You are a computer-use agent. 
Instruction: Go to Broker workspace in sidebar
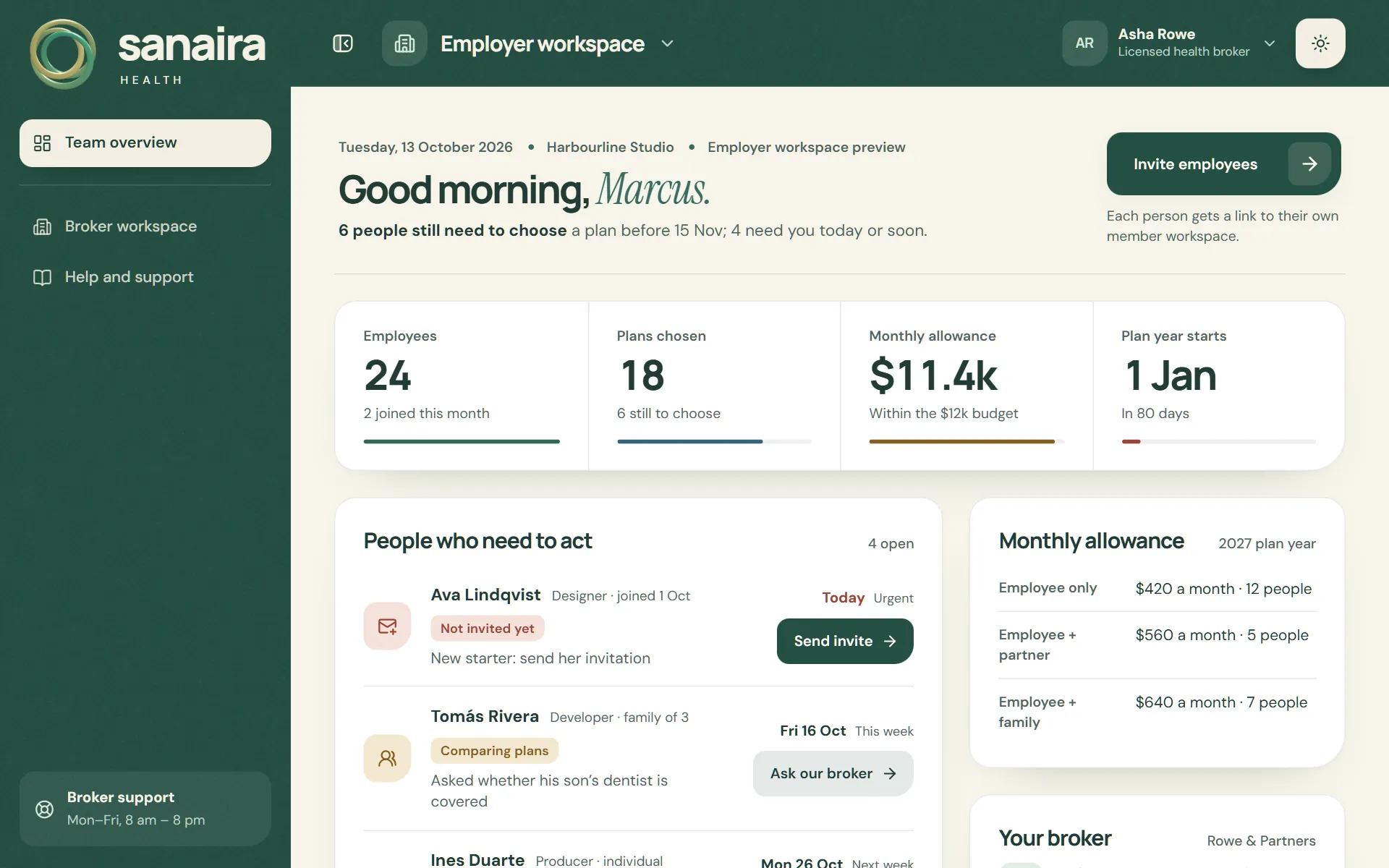pyautogui.click(x=145, y=226)
